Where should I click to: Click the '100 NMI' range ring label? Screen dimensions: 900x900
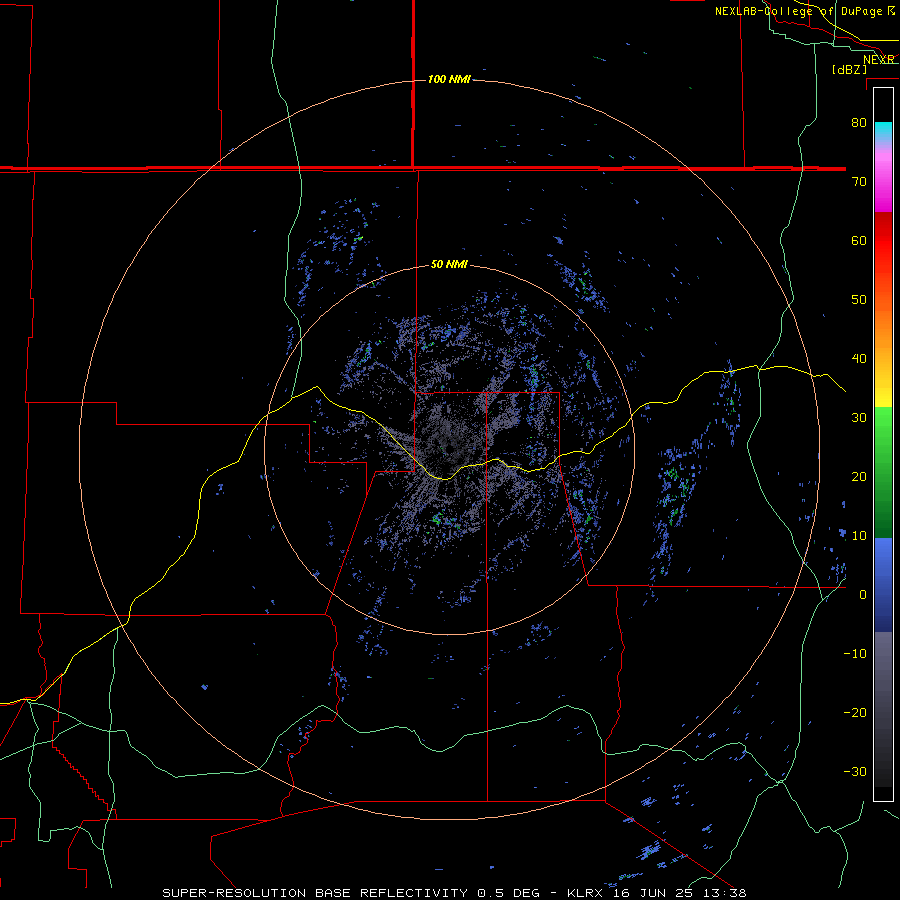[449, 79]
